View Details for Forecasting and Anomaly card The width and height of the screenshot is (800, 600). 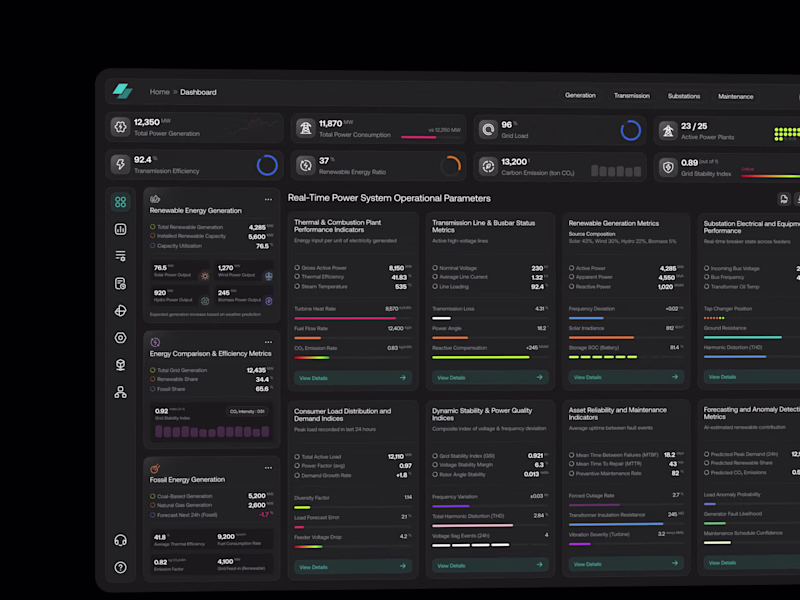click(x=752, y=563)
